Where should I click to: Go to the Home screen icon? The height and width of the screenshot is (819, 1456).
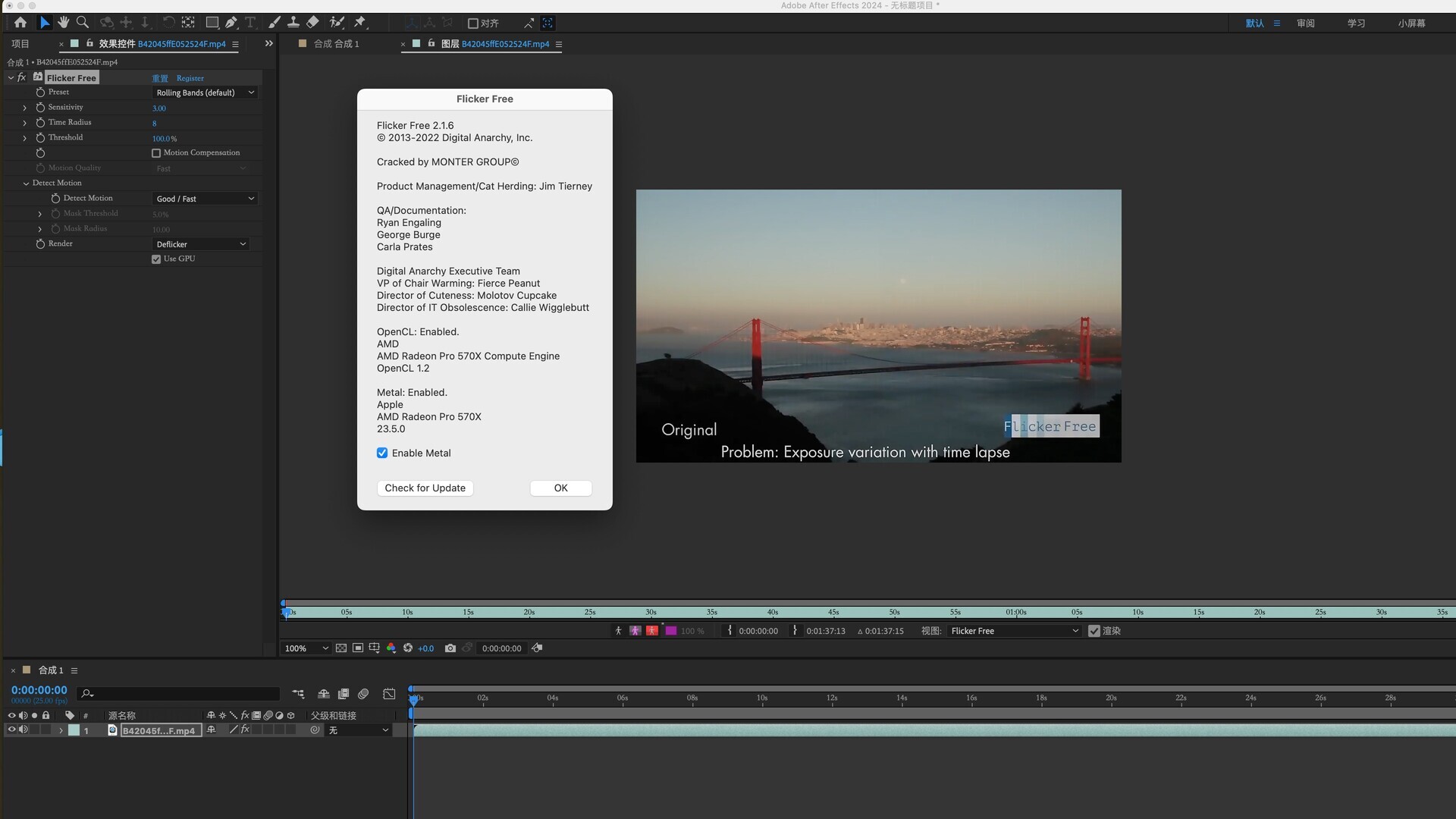pos(20,23)
